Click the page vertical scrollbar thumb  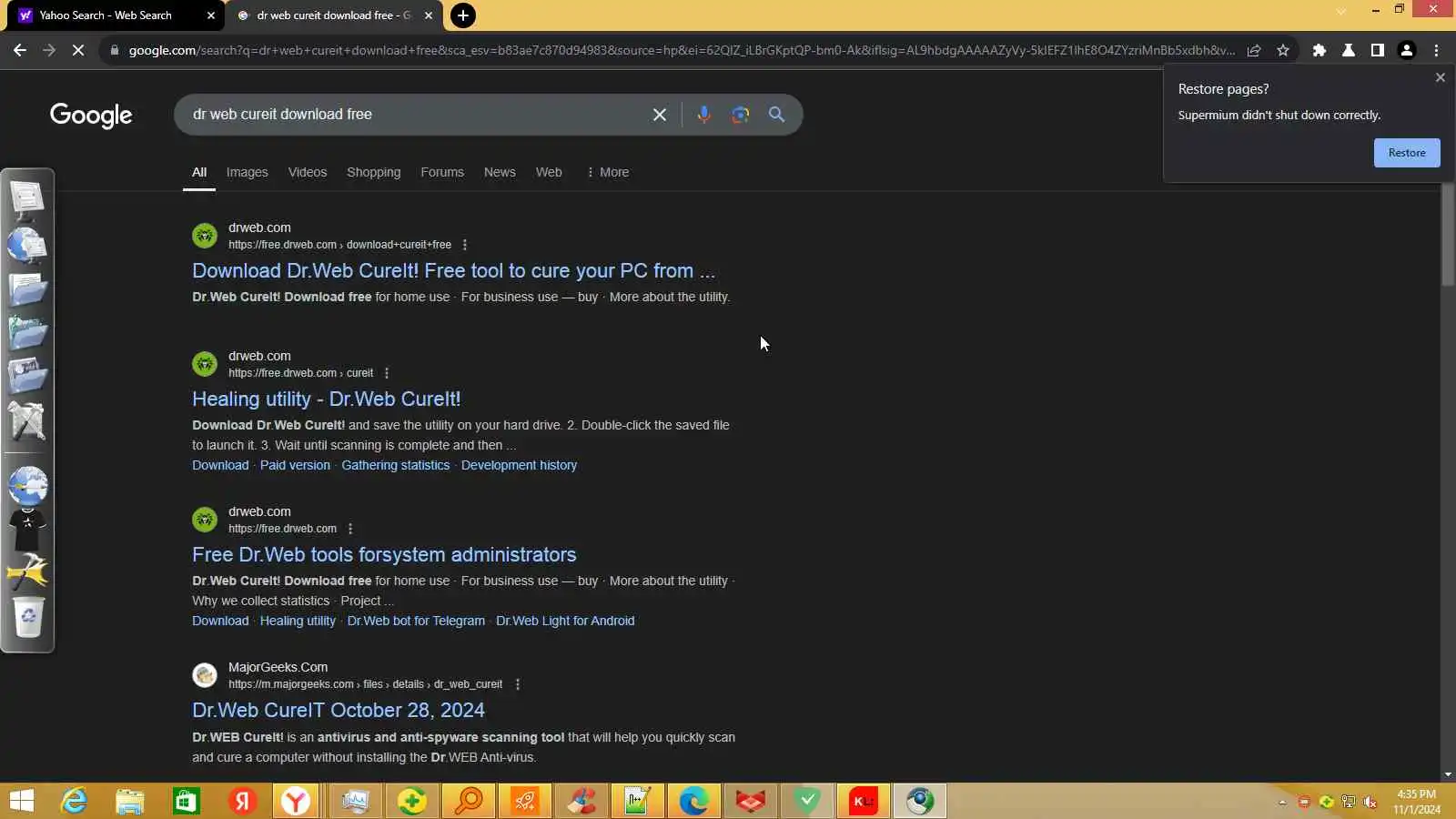pyautogui.click(x=1448, y=235)
